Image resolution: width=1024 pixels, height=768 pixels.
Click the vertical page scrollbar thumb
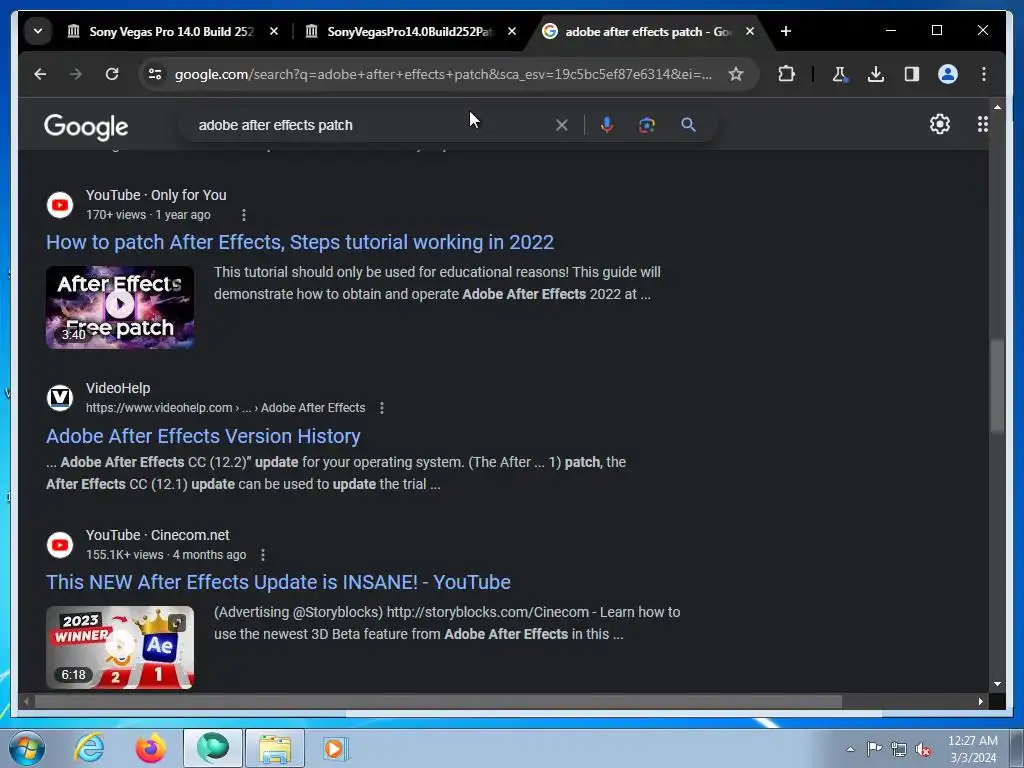point(996,387)
